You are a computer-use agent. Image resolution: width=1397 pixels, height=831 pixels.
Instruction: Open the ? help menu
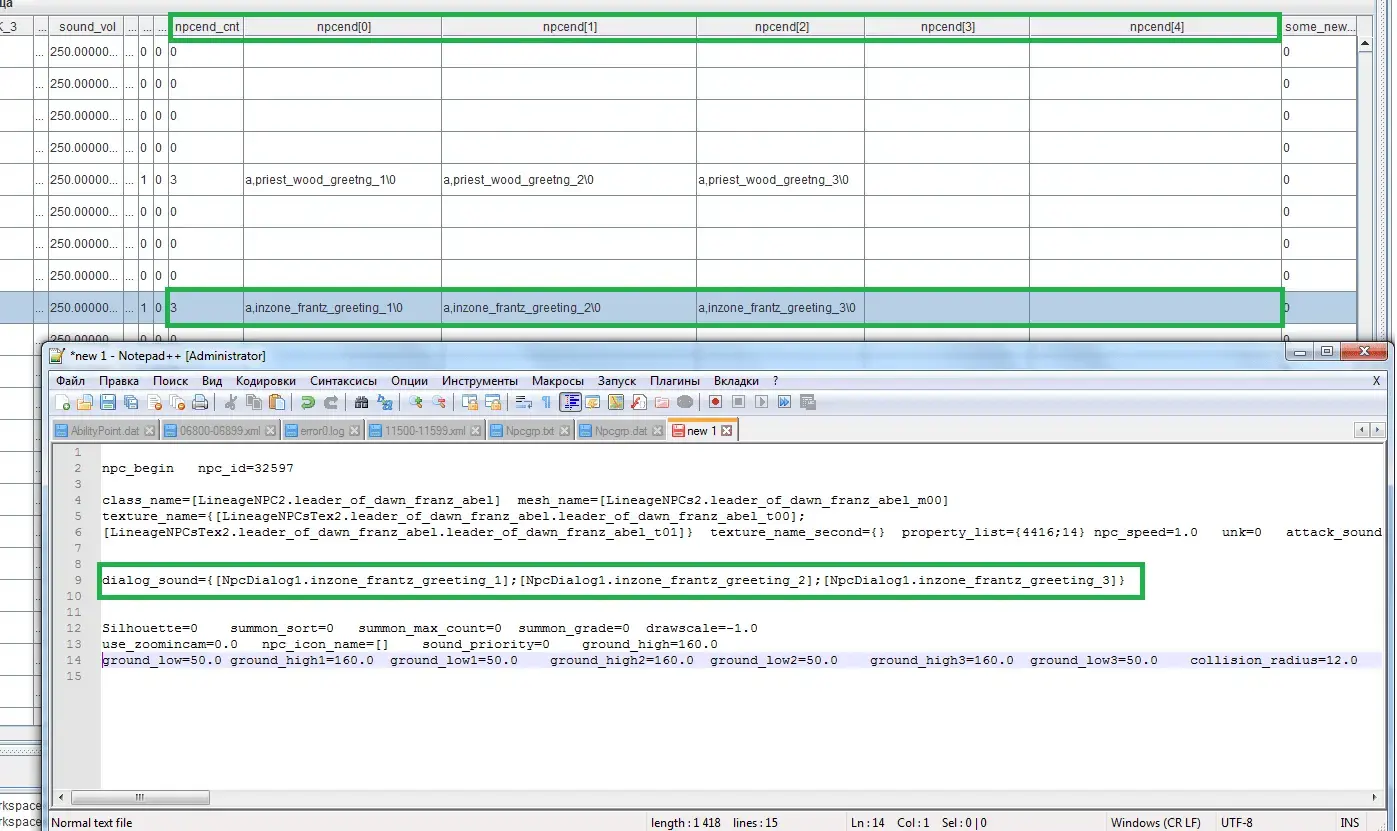[775, 381]
